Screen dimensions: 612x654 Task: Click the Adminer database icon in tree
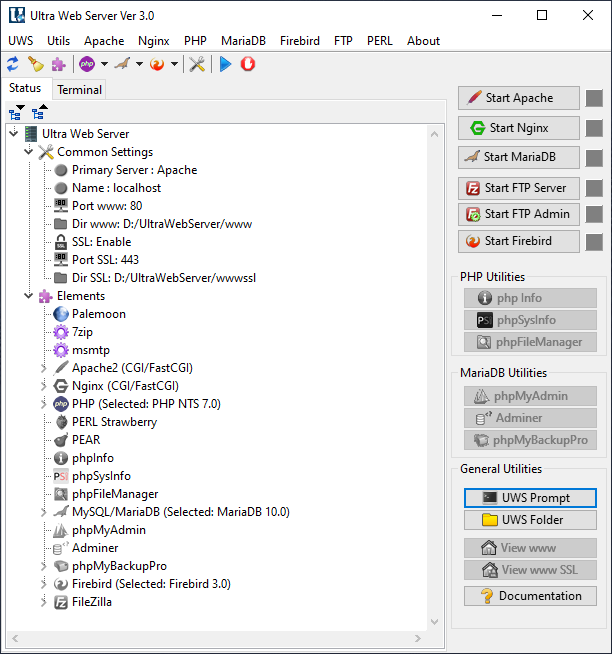[x=60, y=548]
